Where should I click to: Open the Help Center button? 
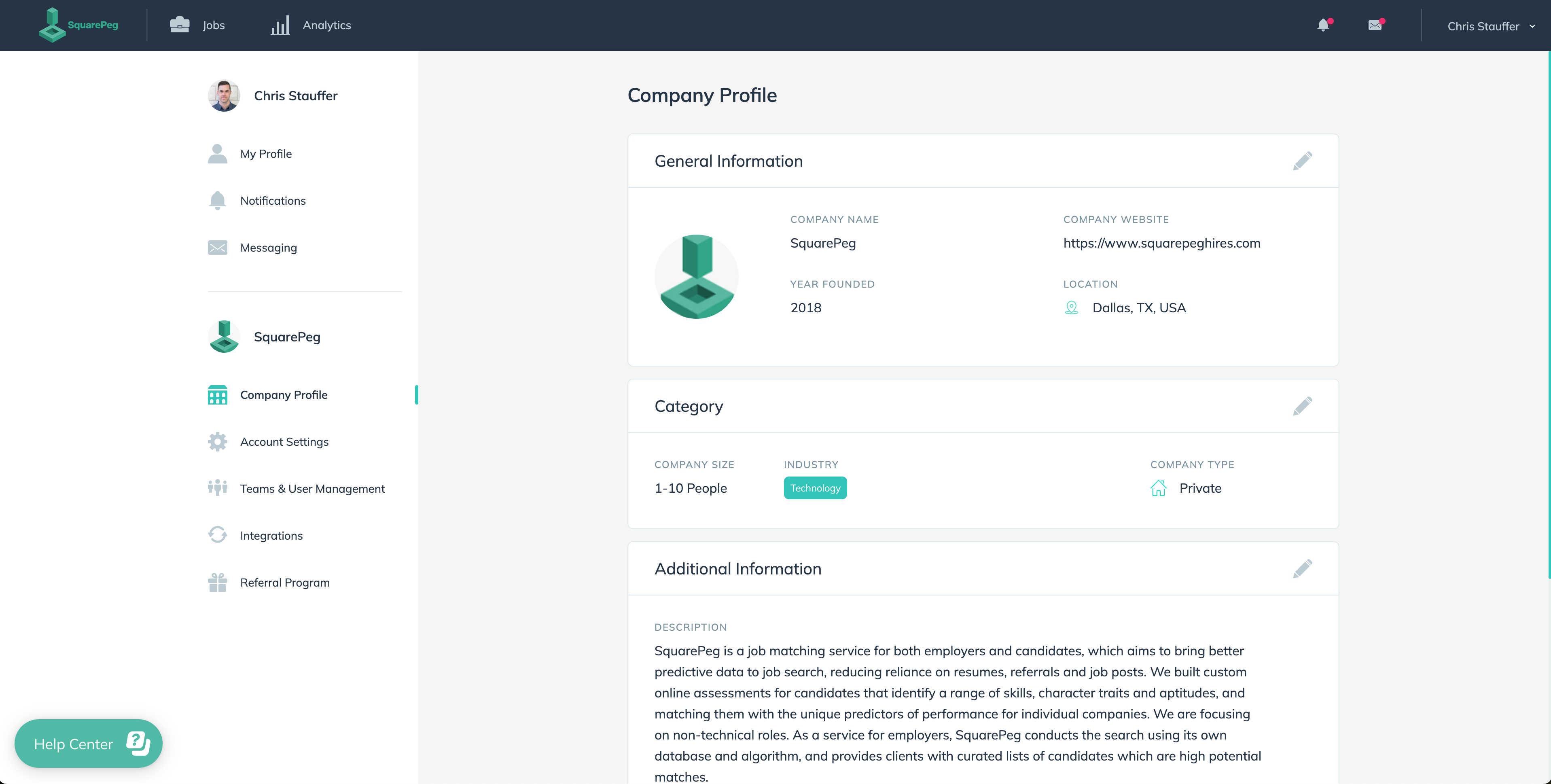[89, 744]
